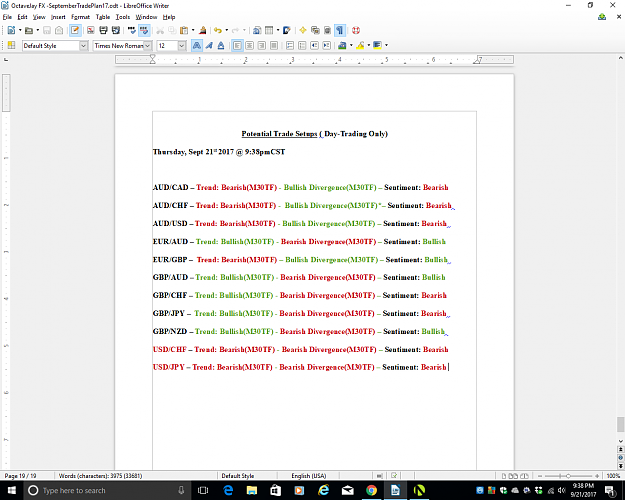Click English (USA) language in status bar
The height and width of the screenshot is (500, 625).
click(309, 476)
